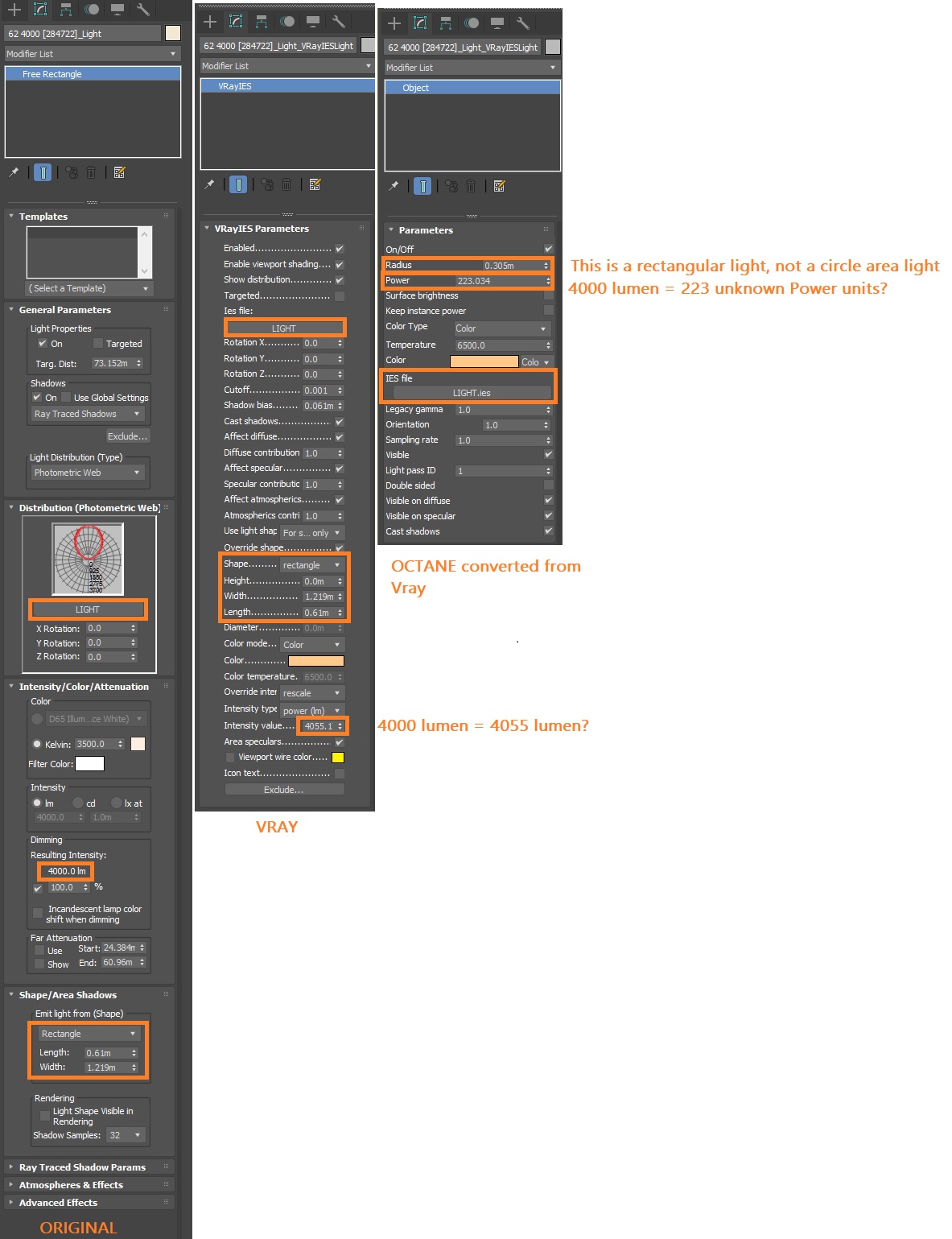
Task: Open Hierarchy tab in Original panel
Action: pos(66,10)
